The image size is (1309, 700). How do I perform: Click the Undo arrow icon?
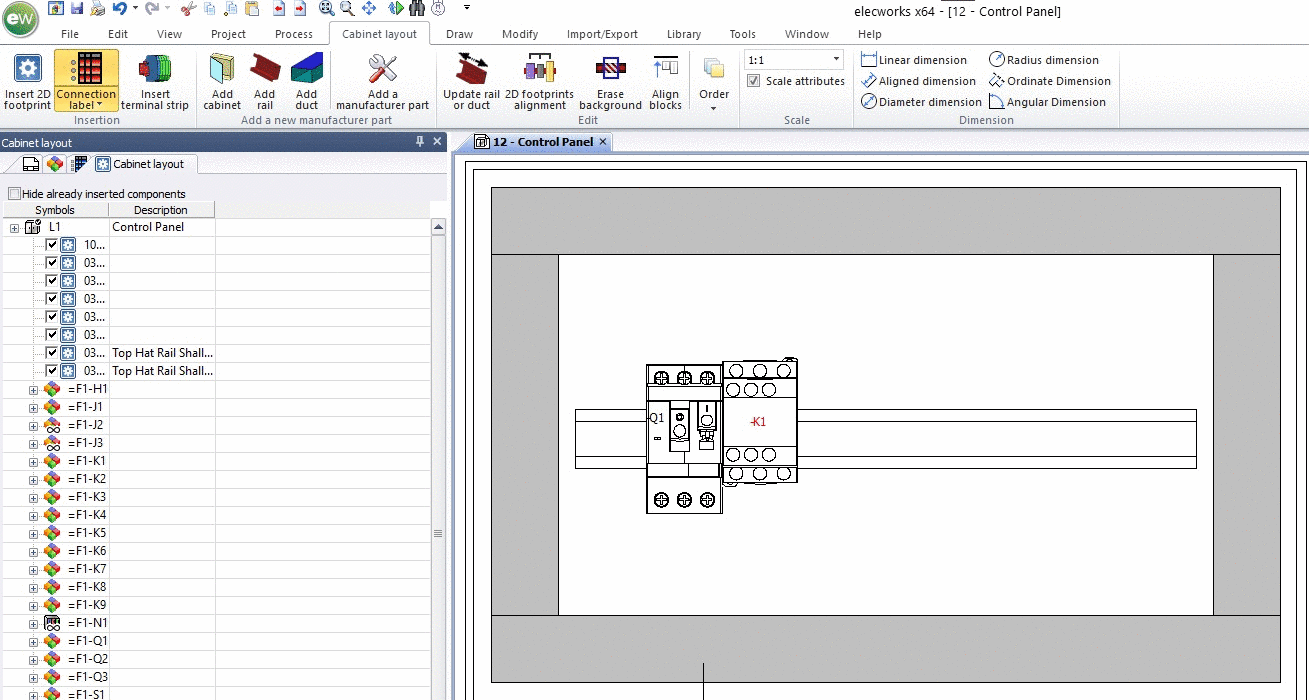[x=119, y=8]
